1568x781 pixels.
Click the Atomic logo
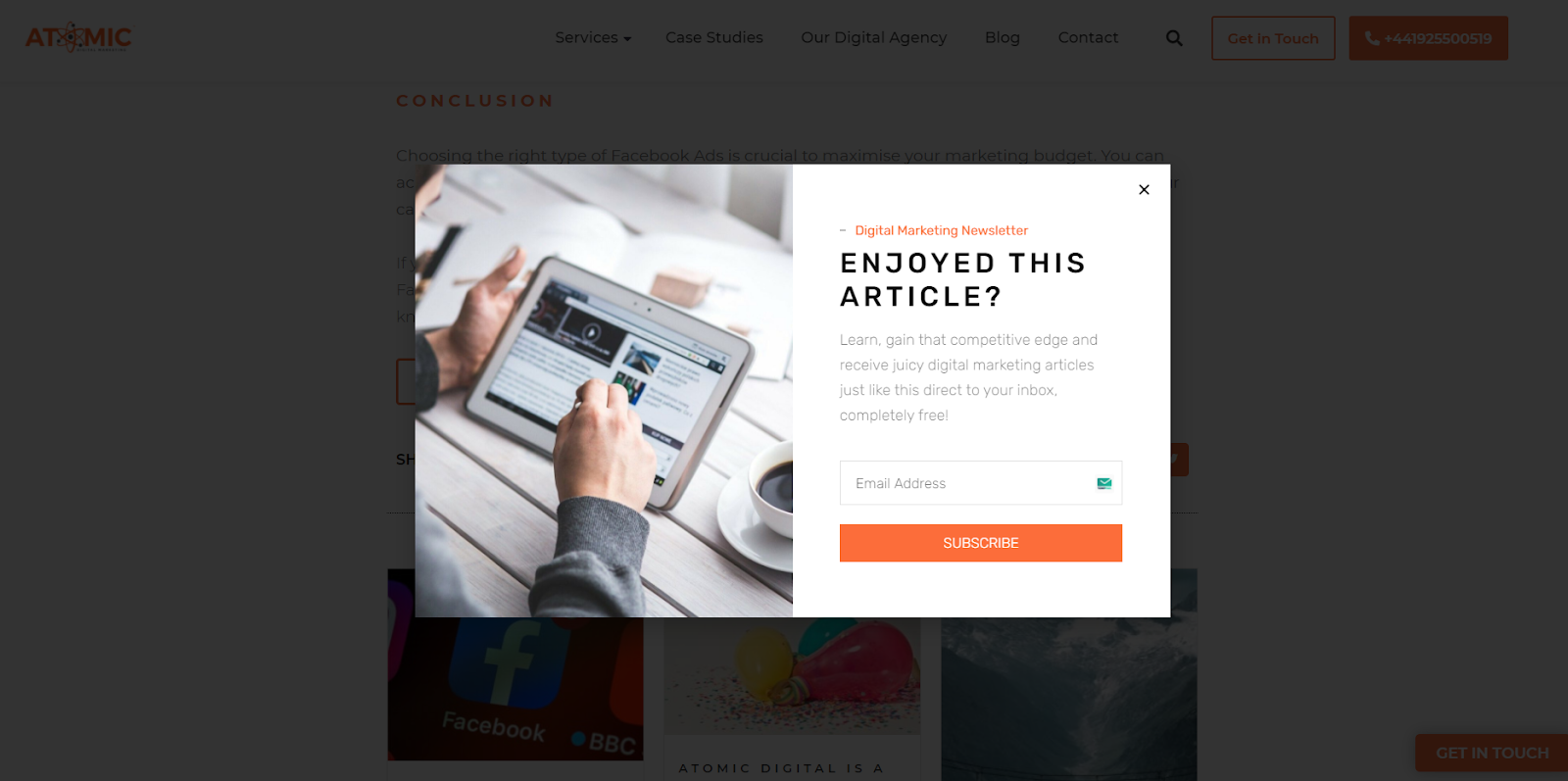78,38
